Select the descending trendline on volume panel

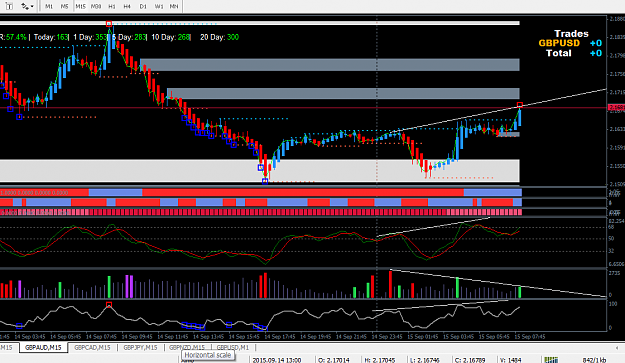pos(498,283)
